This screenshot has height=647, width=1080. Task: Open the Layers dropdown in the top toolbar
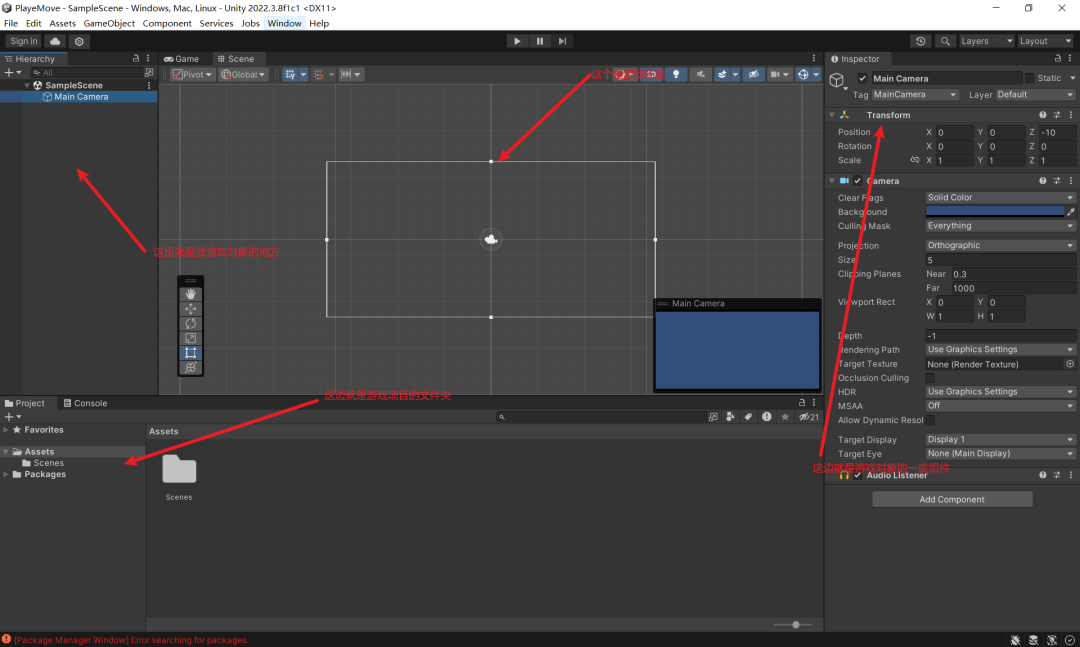coord(987,41)
